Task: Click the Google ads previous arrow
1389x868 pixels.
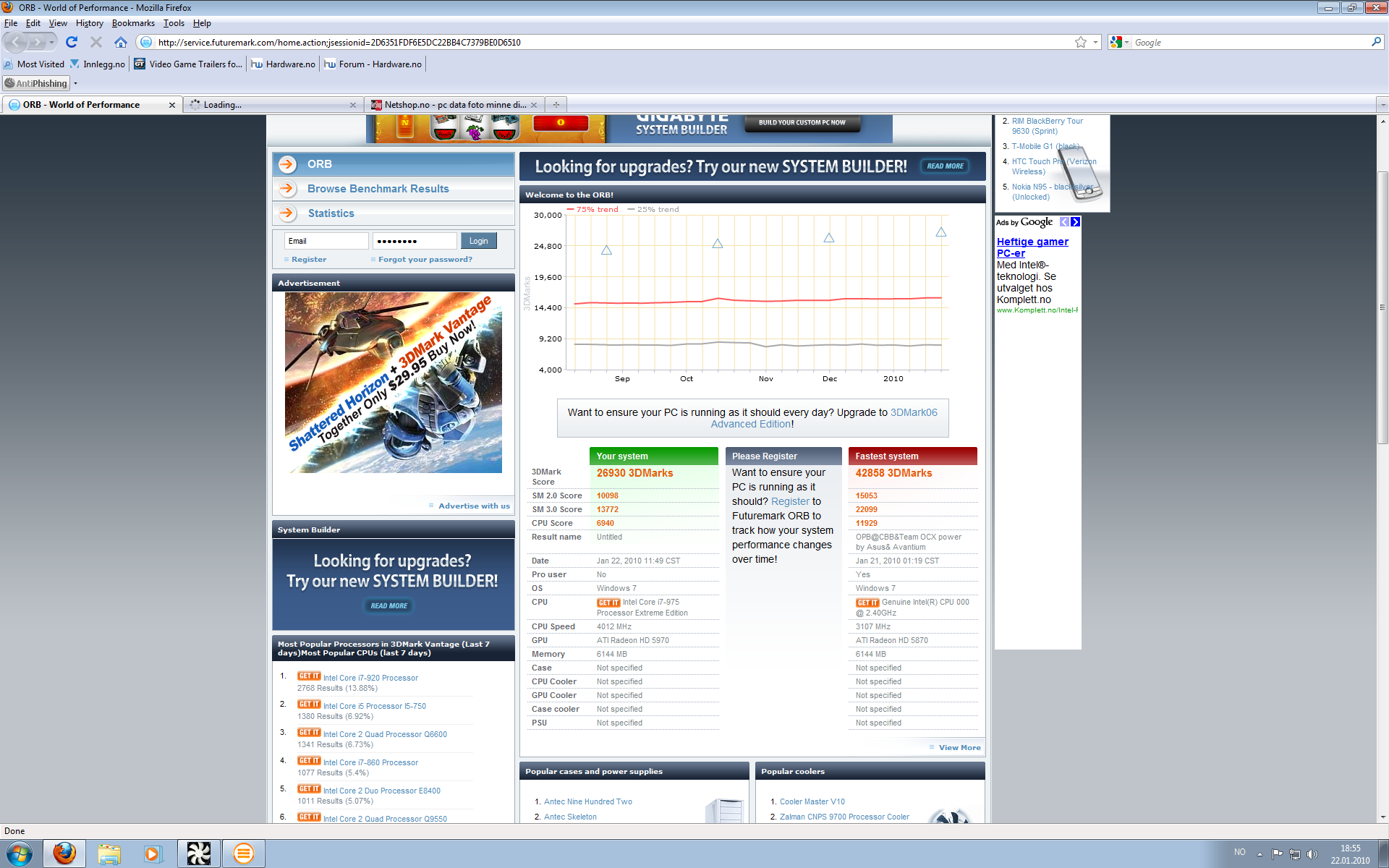Action: coord(1064,222)
